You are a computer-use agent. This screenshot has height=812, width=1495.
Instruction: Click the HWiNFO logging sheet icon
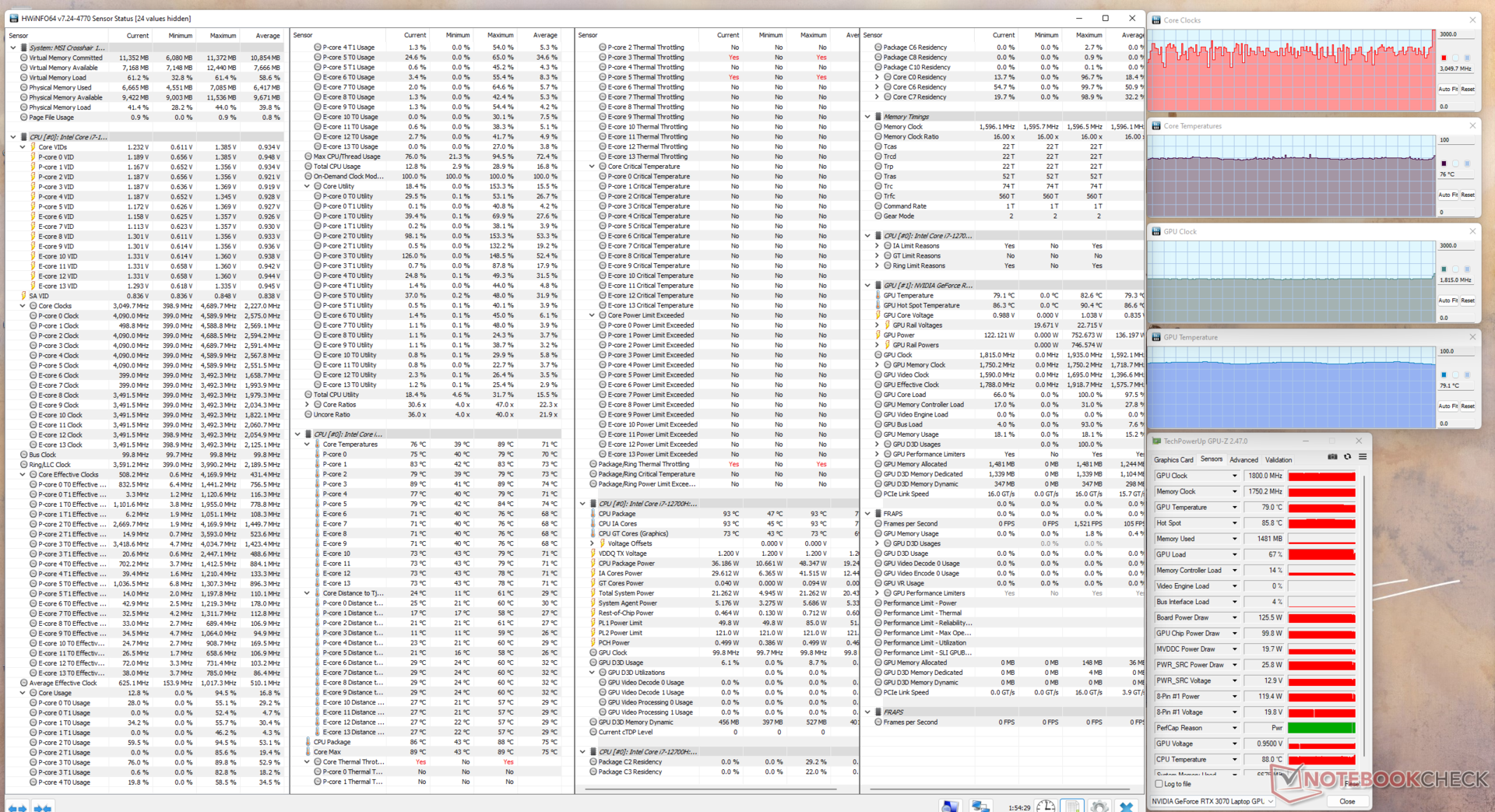pos(1072,806)
